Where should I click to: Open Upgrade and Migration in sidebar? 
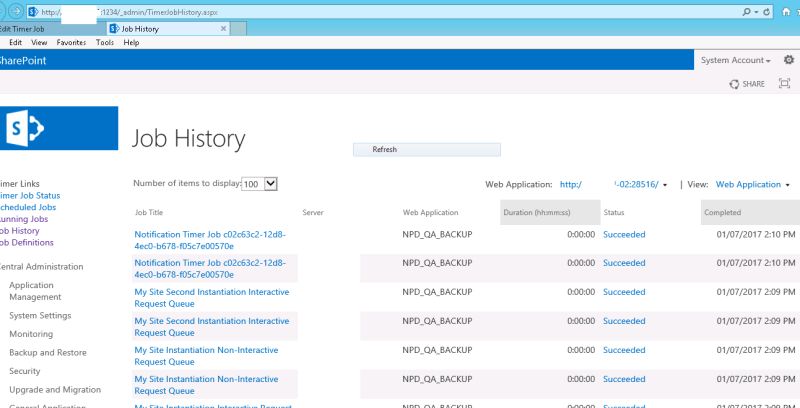[x=55, y=390]
